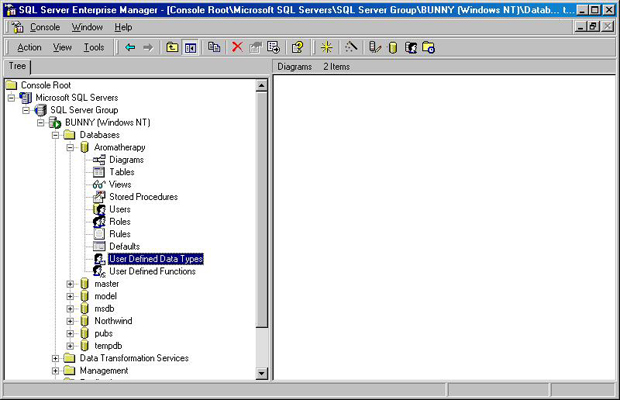The image size is (620, 400).
Task: Expand the Management folder
Action: [55, 371]
